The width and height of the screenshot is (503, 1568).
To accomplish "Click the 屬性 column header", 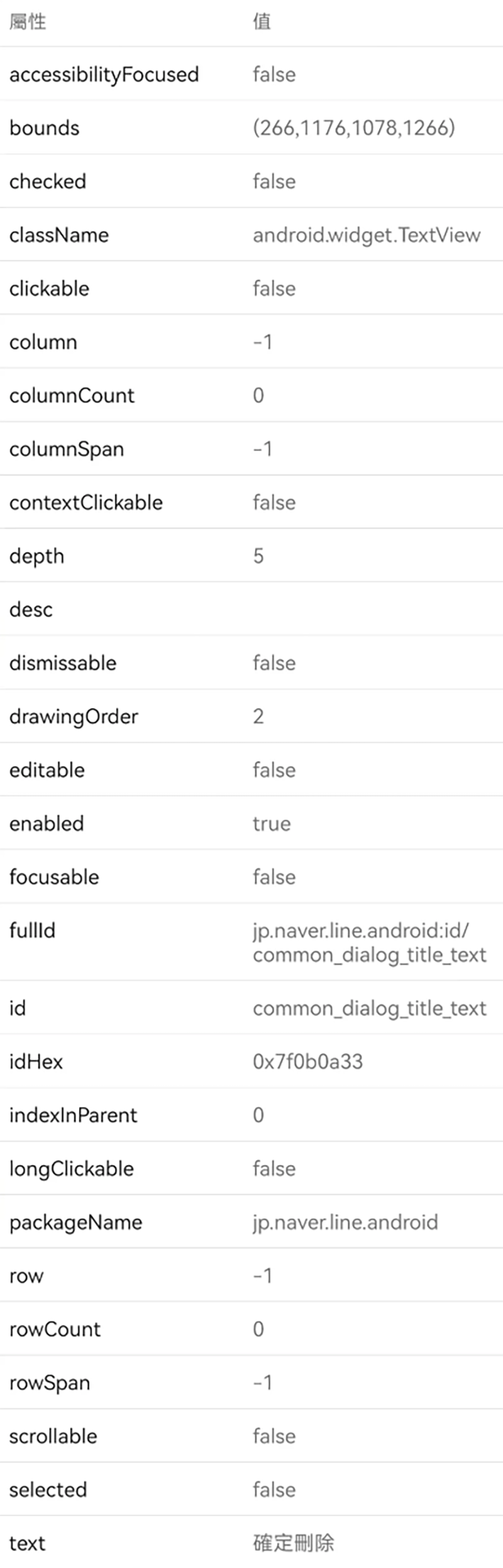I will (28, 22).
